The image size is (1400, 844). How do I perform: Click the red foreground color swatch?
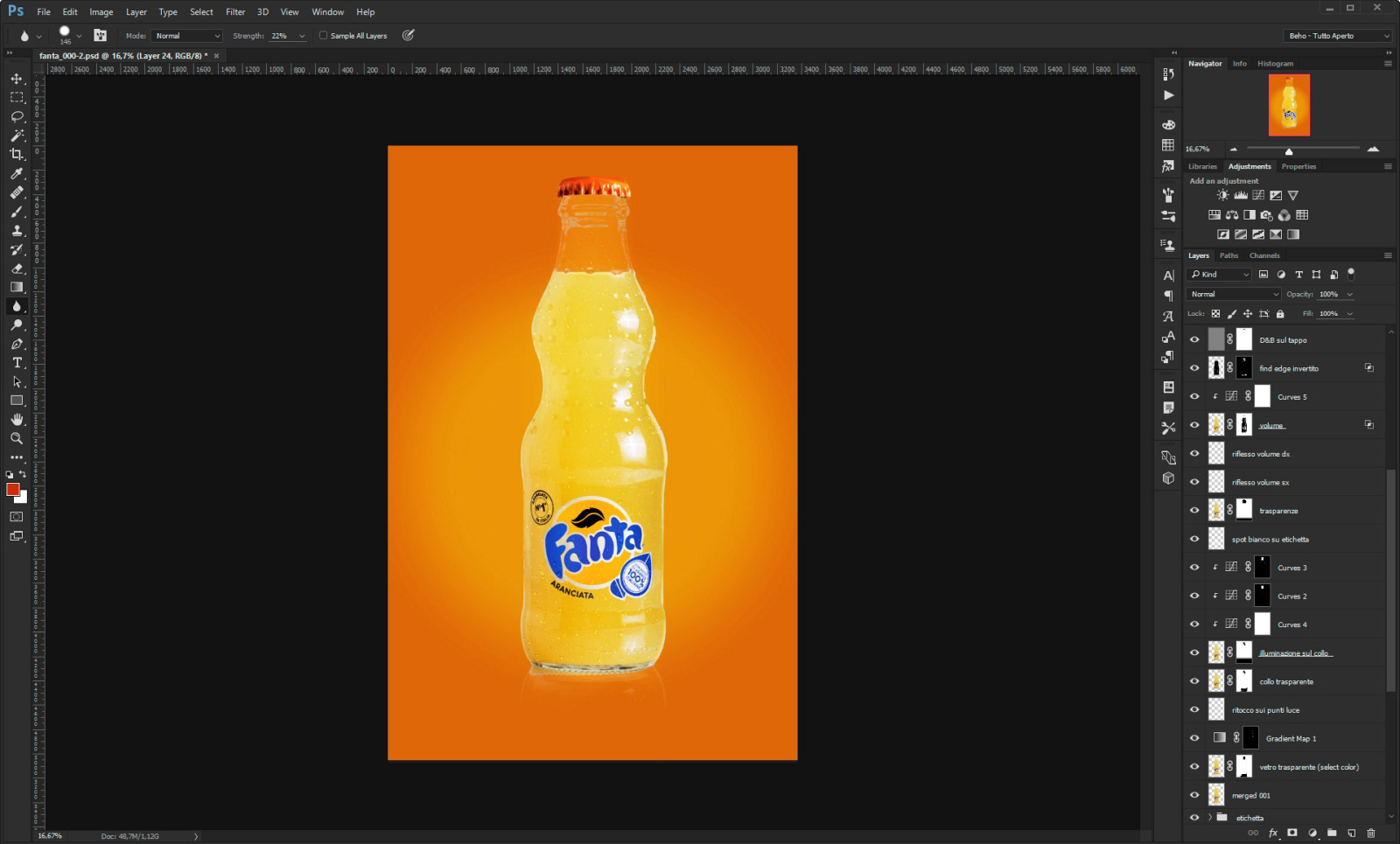tap(12, 490)
